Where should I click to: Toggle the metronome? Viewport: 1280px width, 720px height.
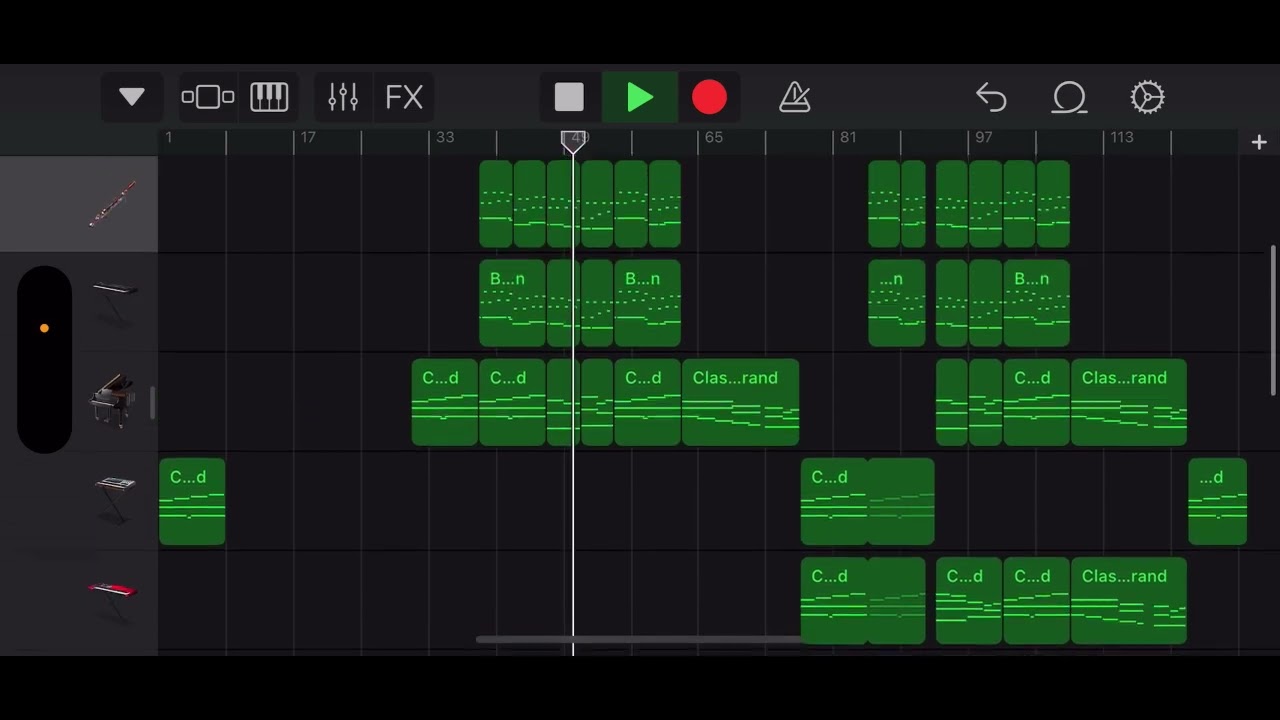[794, 97]
